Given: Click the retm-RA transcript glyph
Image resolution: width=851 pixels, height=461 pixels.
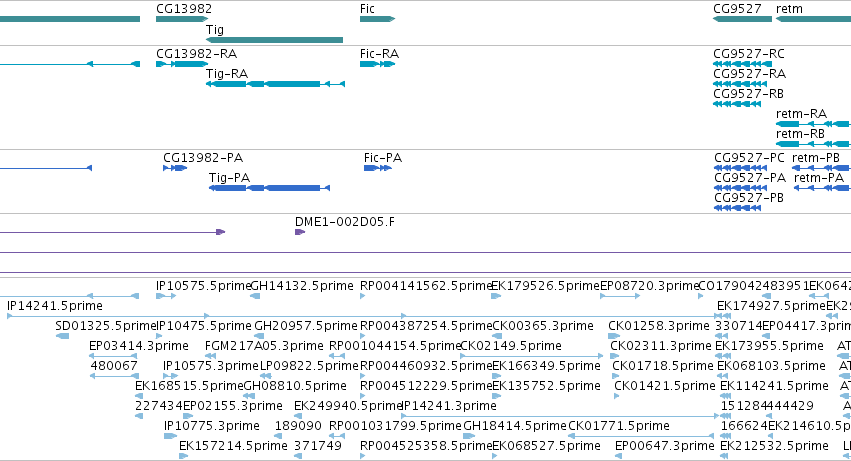Looking at the screenshot, I should [x=813, y=124].
